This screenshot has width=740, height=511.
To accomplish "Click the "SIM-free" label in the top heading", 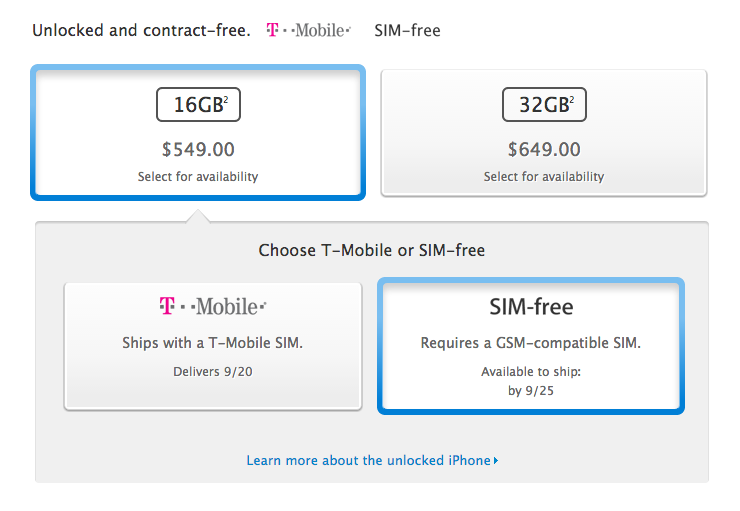I will [x=407, y=30].
